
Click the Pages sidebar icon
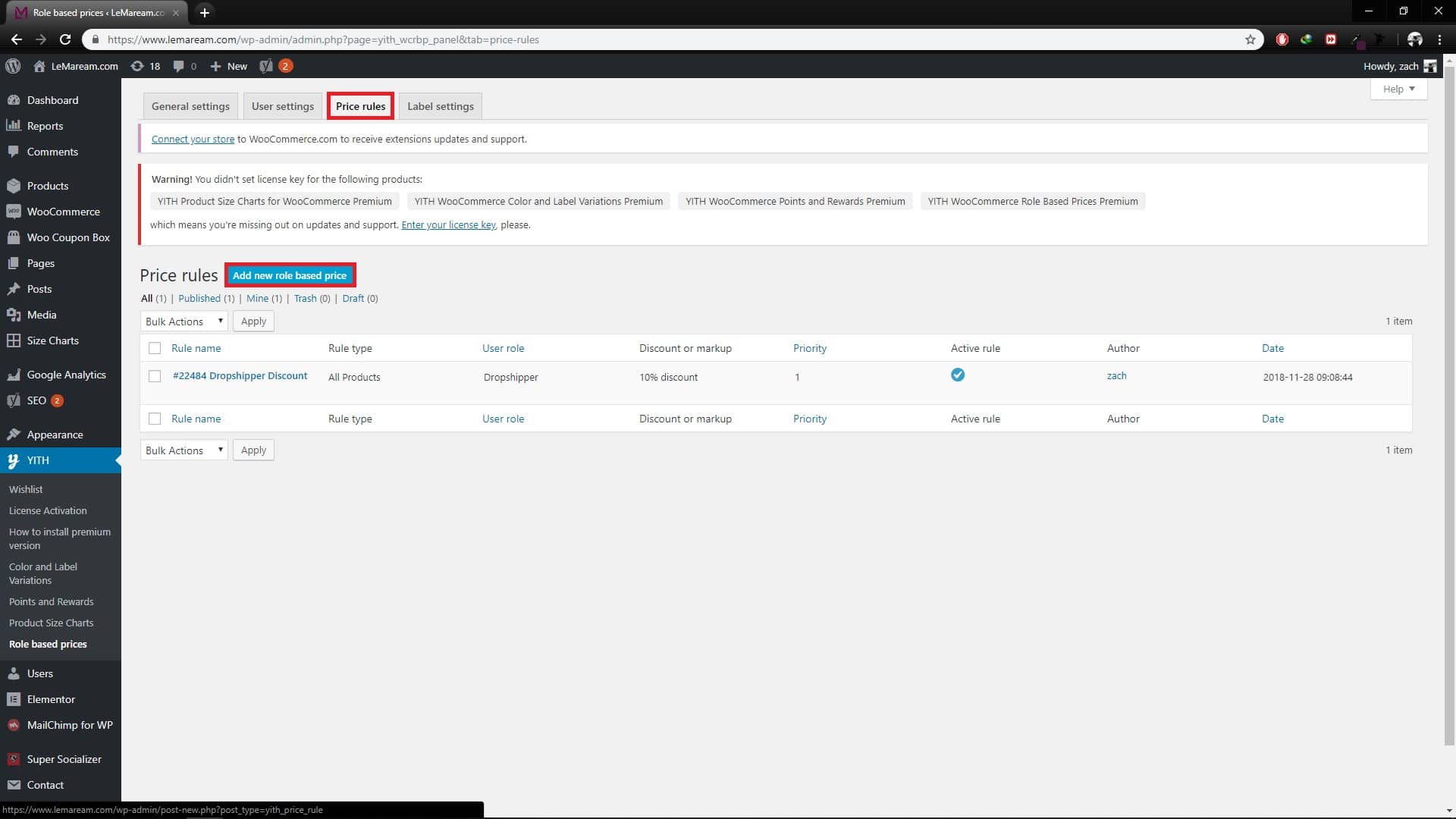coord(14,263)
